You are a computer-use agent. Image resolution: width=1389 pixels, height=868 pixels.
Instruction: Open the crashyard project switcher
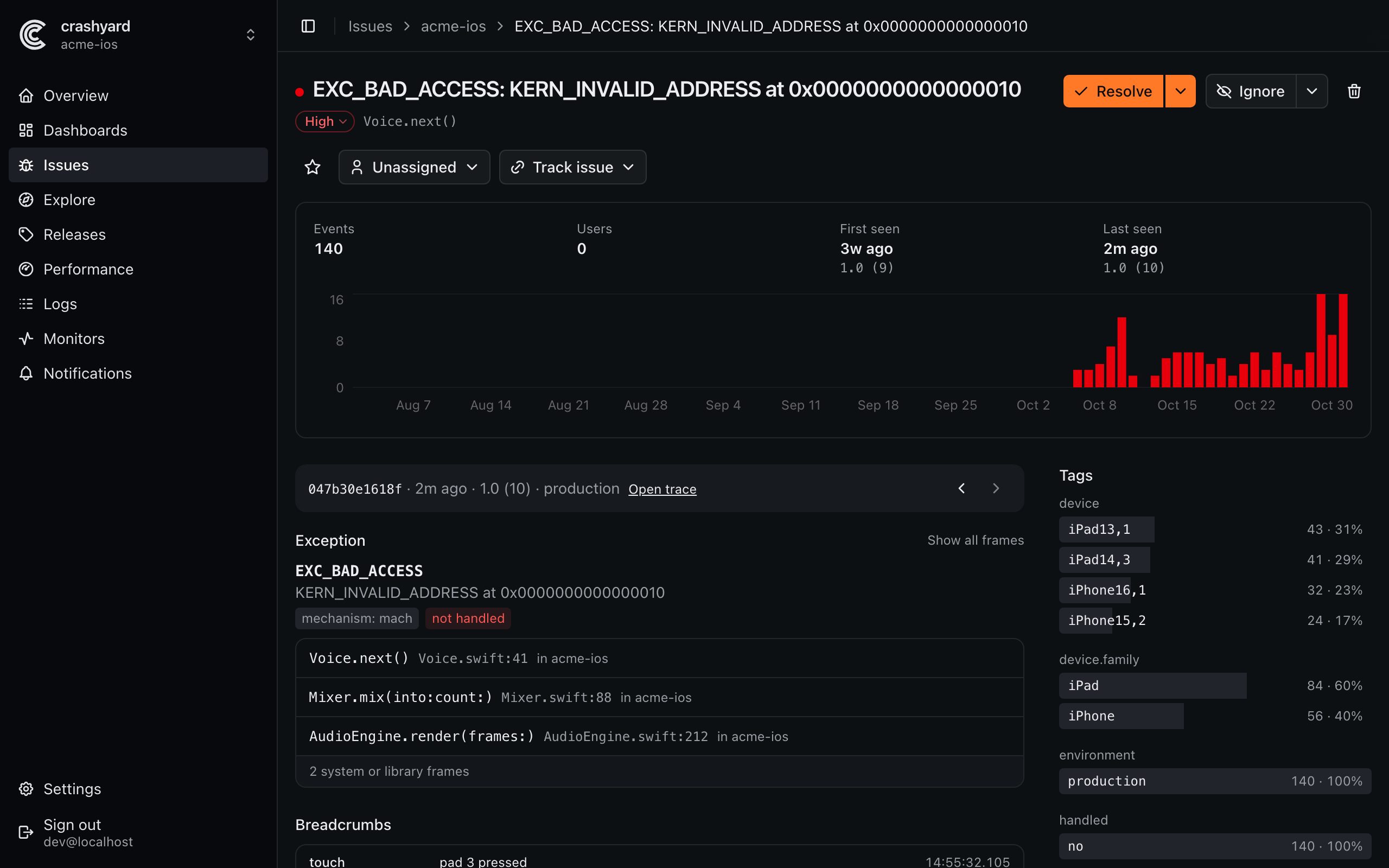click(138, 35)
